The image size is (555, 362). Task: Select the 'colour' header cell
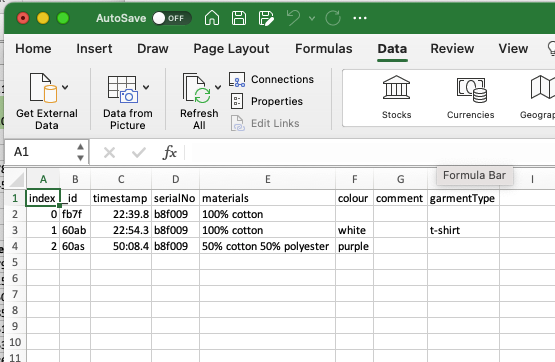[x=354, y=198]
